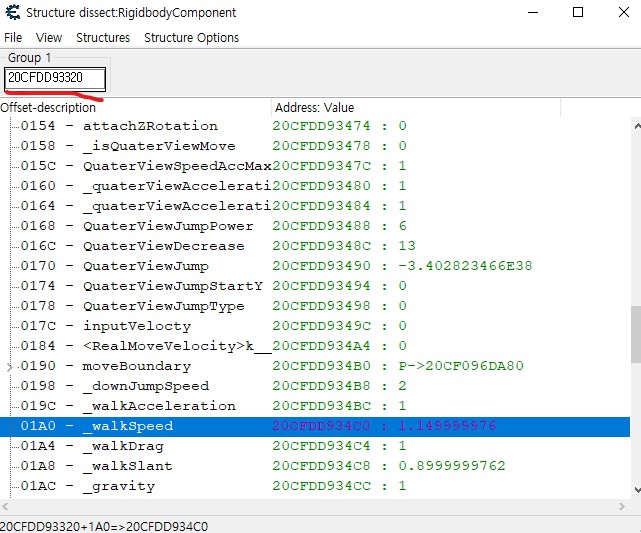Click the Cheat Engine title bar icon
Image resolution: width=641 pixels, height=533 pixels.
pyautogui.click(x=14, y=13)
